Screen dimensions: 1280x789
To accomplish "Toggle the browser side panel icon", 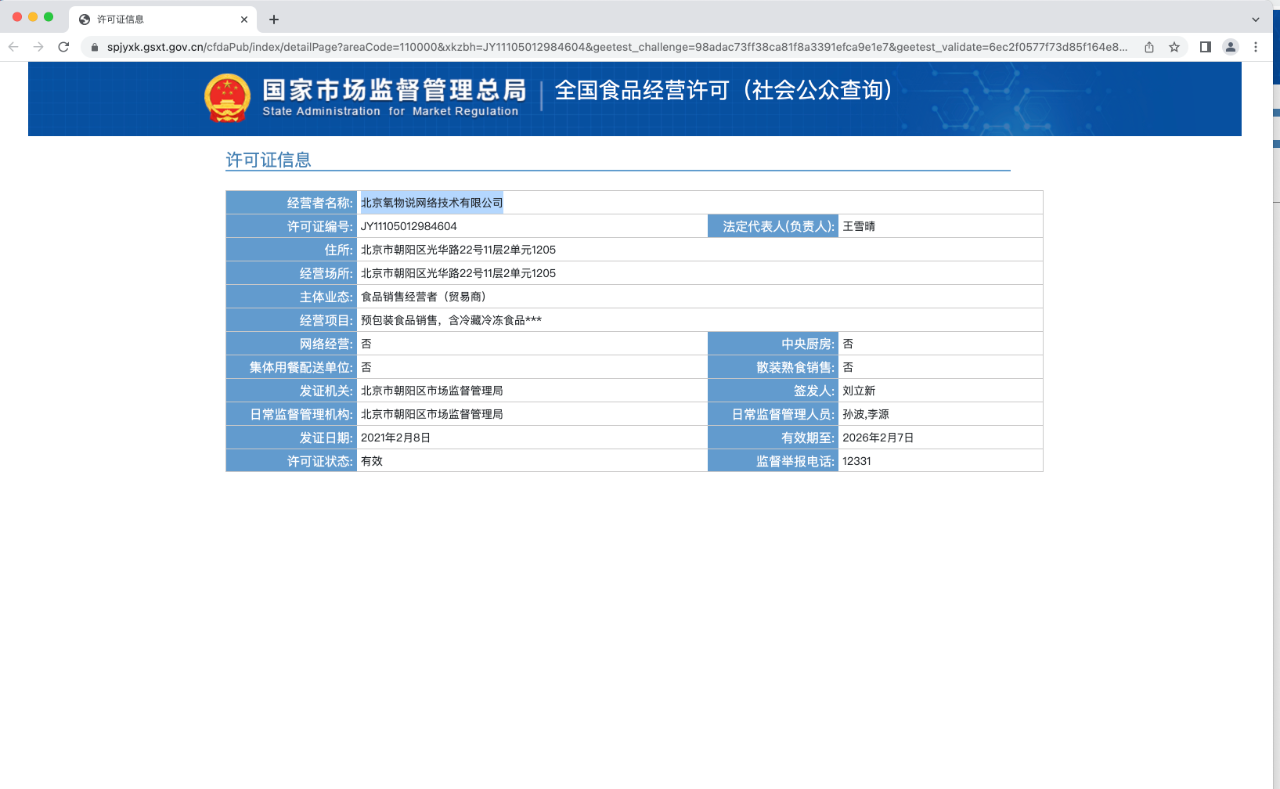I will tap(1205, 47).
